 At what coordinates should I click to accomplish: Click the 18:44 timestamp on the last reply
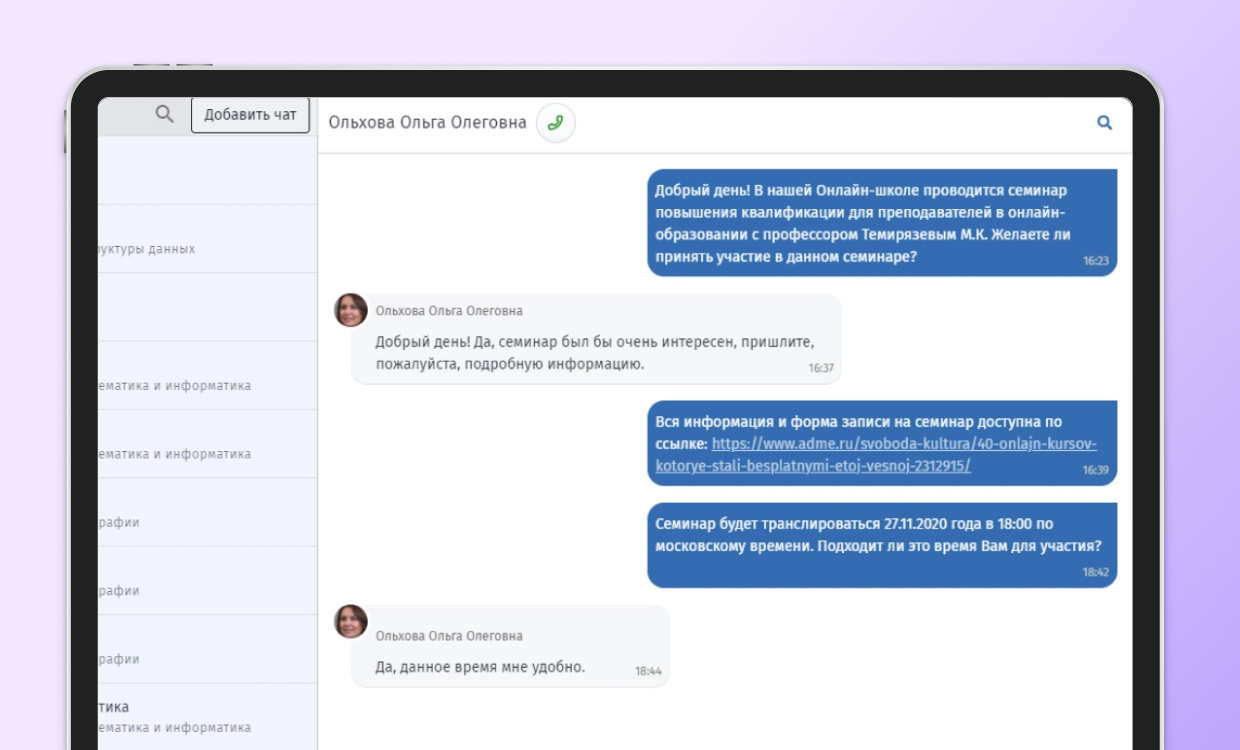pos(648,672)
